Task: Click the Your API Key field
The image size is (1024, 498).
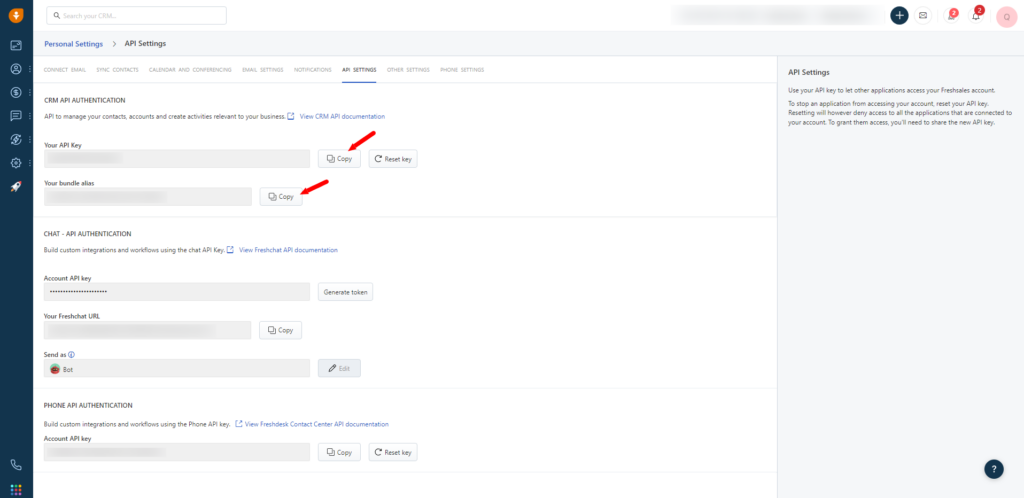Action: click(x=176, y=159)
